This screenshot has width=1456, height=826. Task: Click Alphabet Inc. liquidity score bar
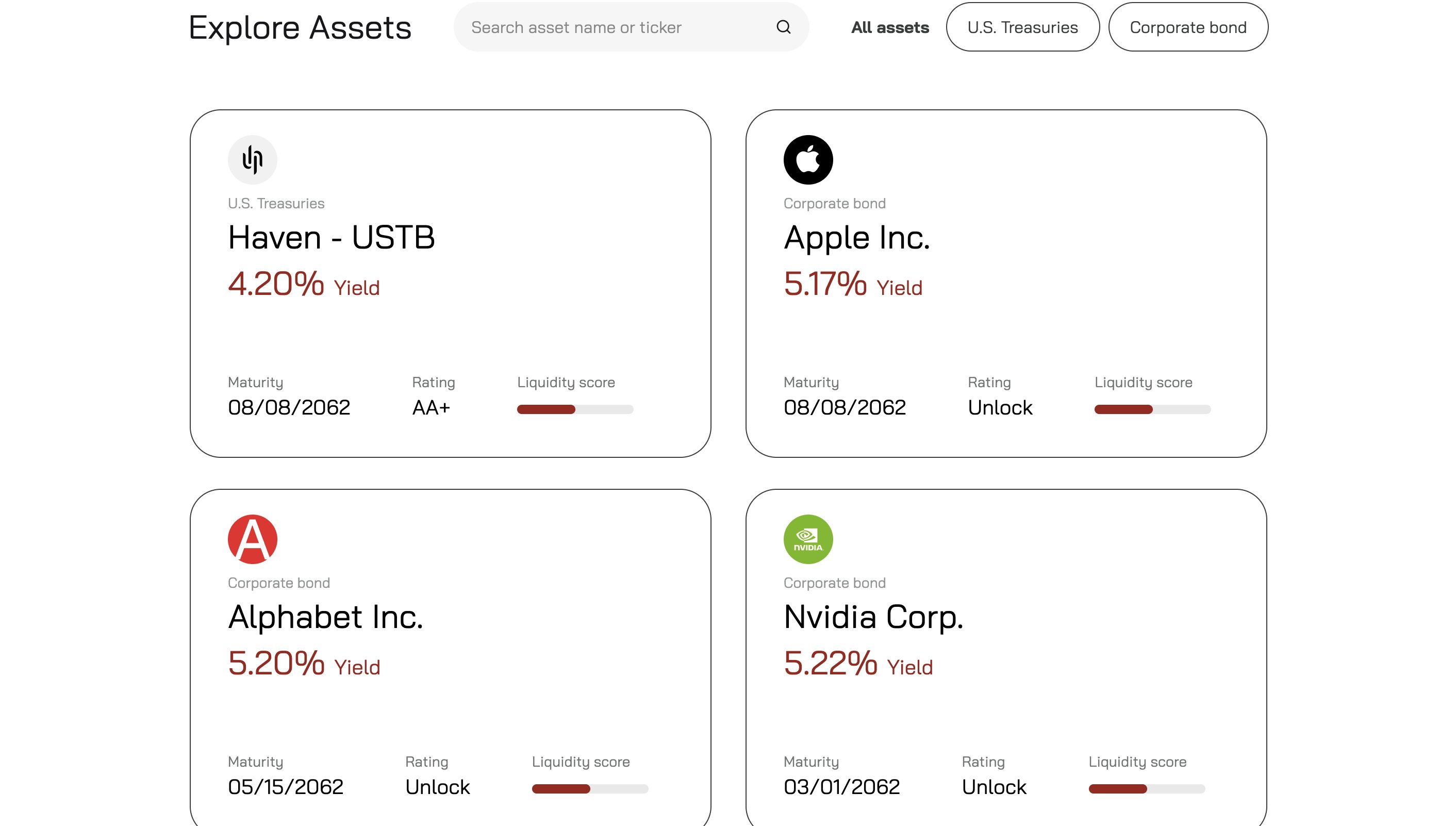point(589,788)
